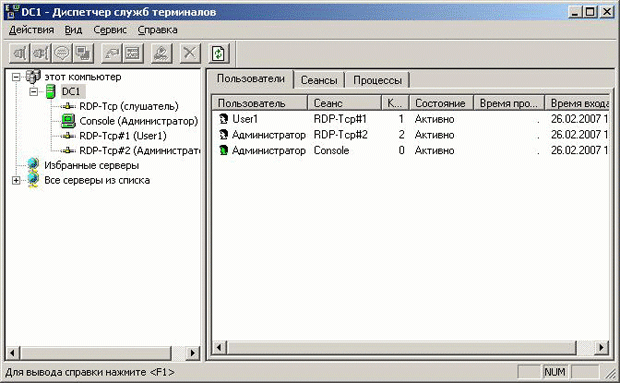Click 'Активно' in the User1 row
620x383 pixels.
[x=434, y=119]
